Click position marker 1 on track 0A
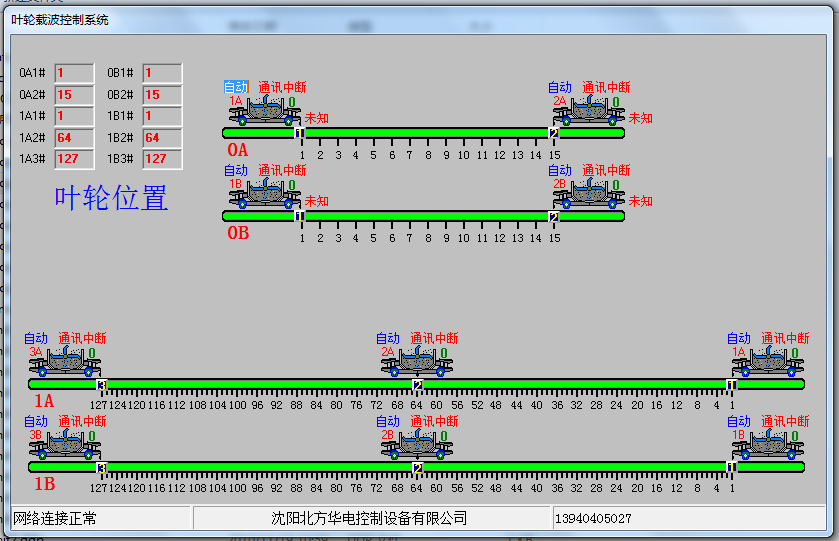 pyautogui.click(x=300, y=133)
